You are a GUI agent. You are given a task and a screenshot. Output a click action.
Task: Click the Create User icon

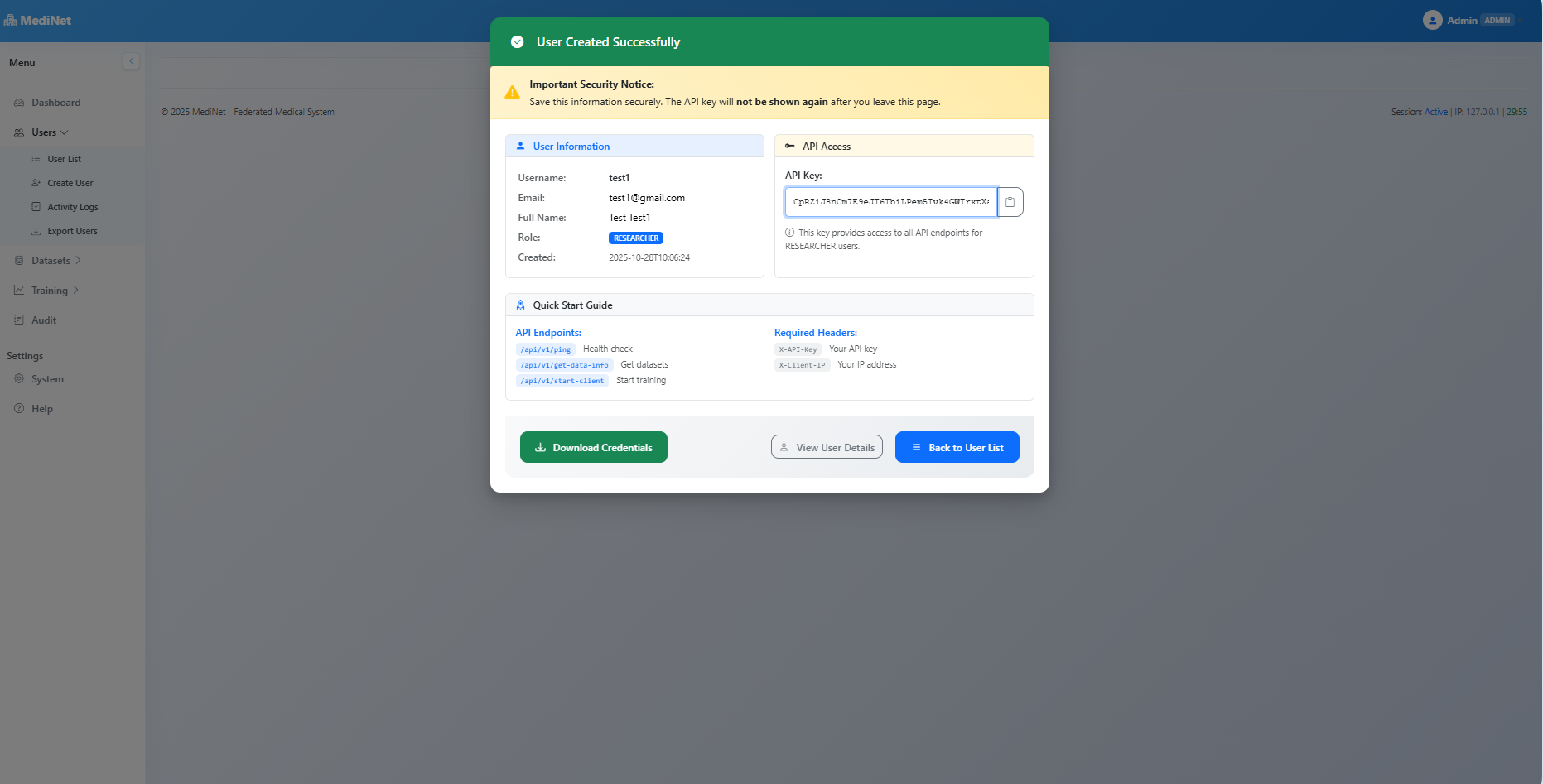pyautogui.click(x=34, y=182)
